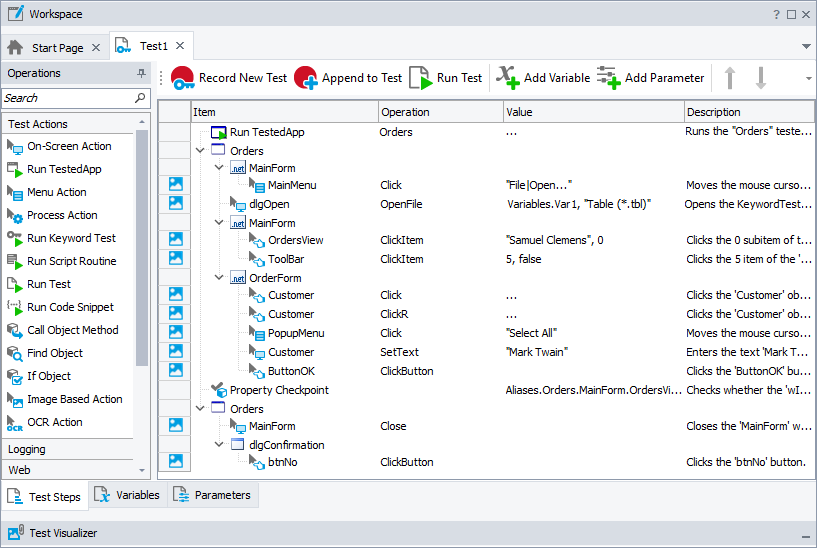
Task: Select the Process Action operation
Action: pyautogui.click(x=52, y=215)
